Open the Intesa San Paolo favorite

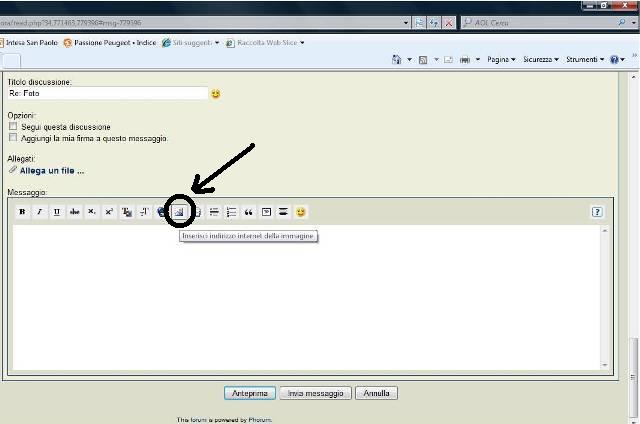29,42
